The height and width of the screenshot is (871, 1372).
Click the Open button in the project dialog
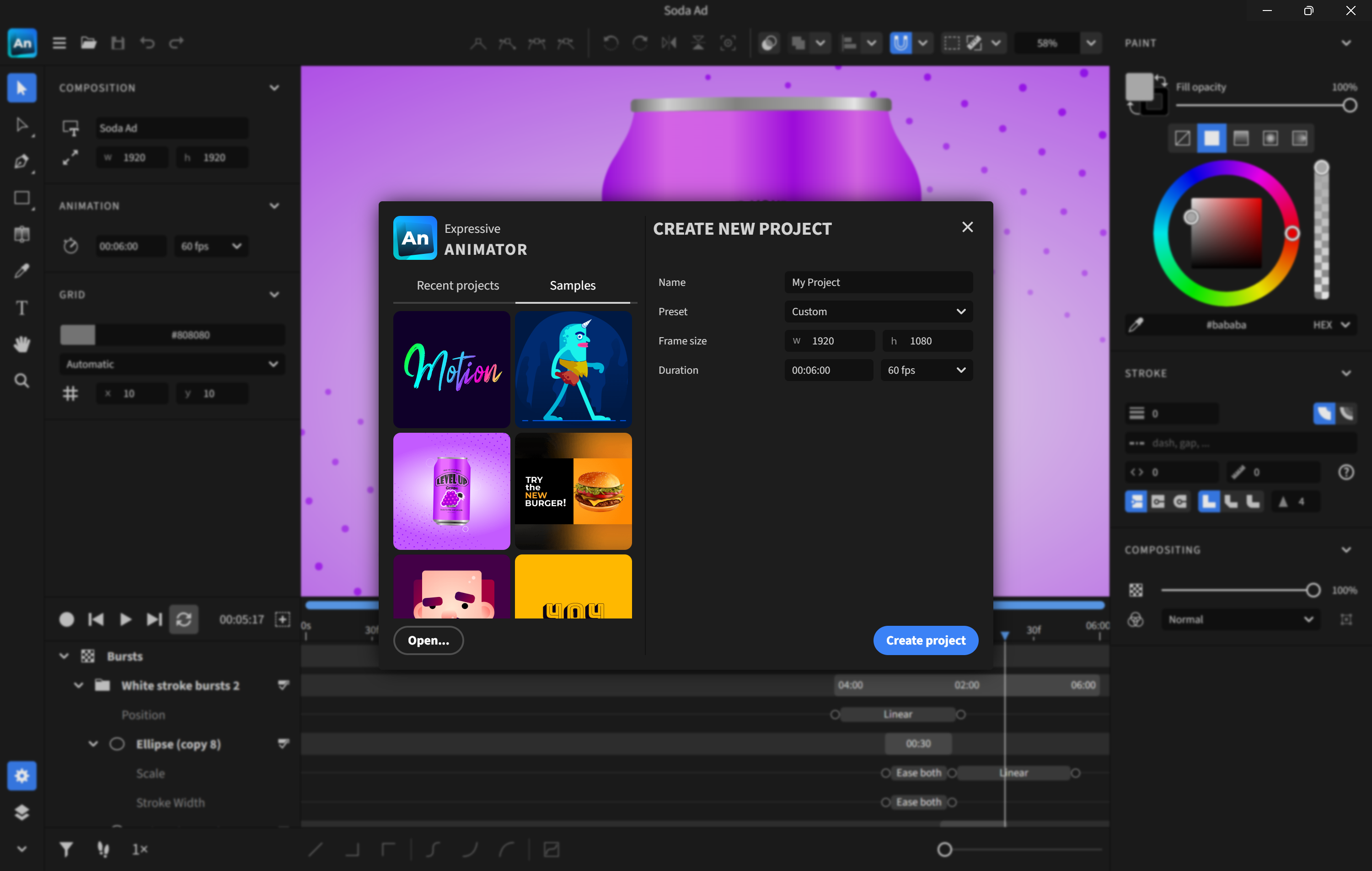[428, 640]
